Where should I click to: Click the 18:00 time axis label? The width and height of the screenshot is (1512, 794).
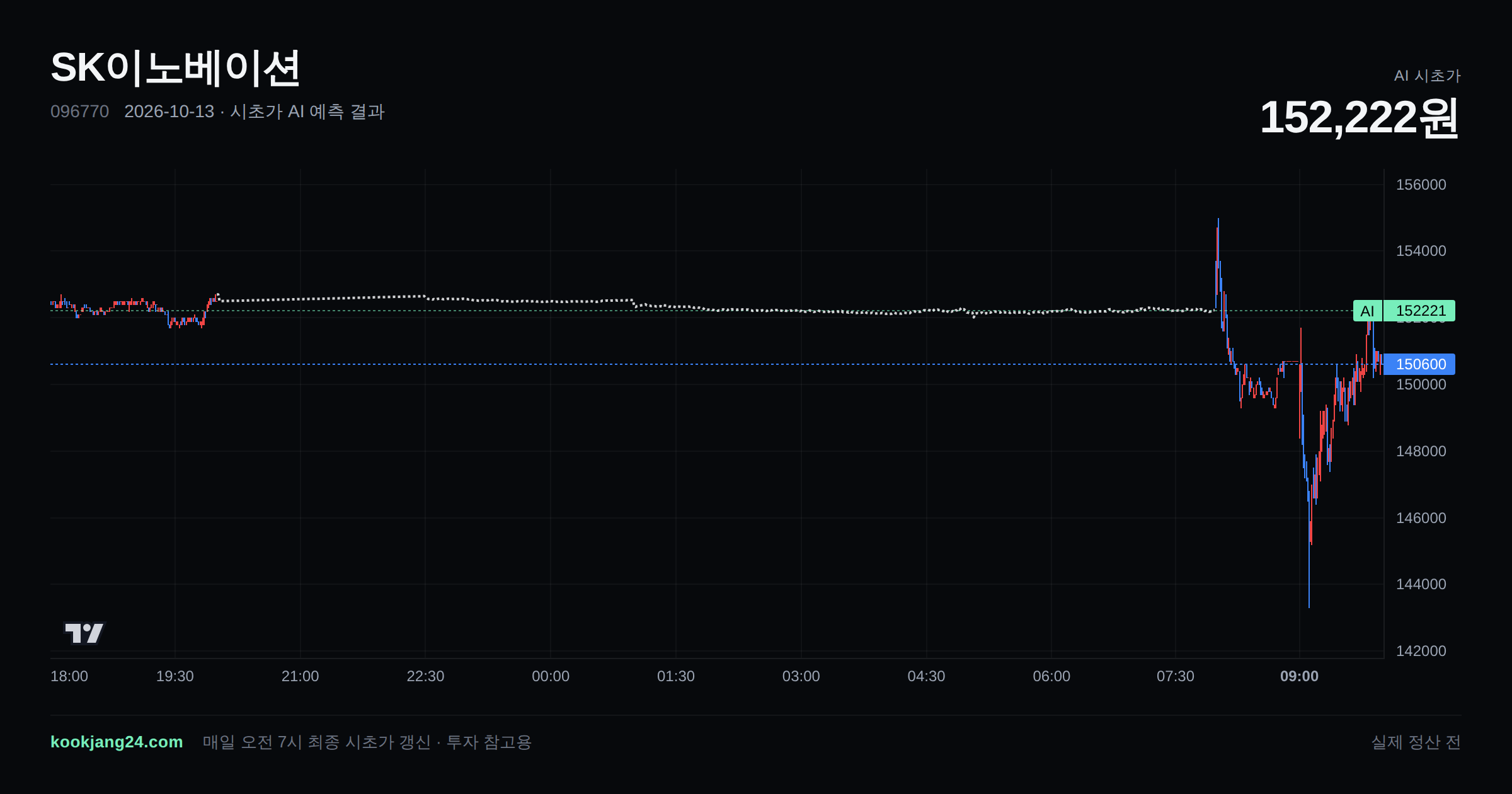tap(69, 676)
